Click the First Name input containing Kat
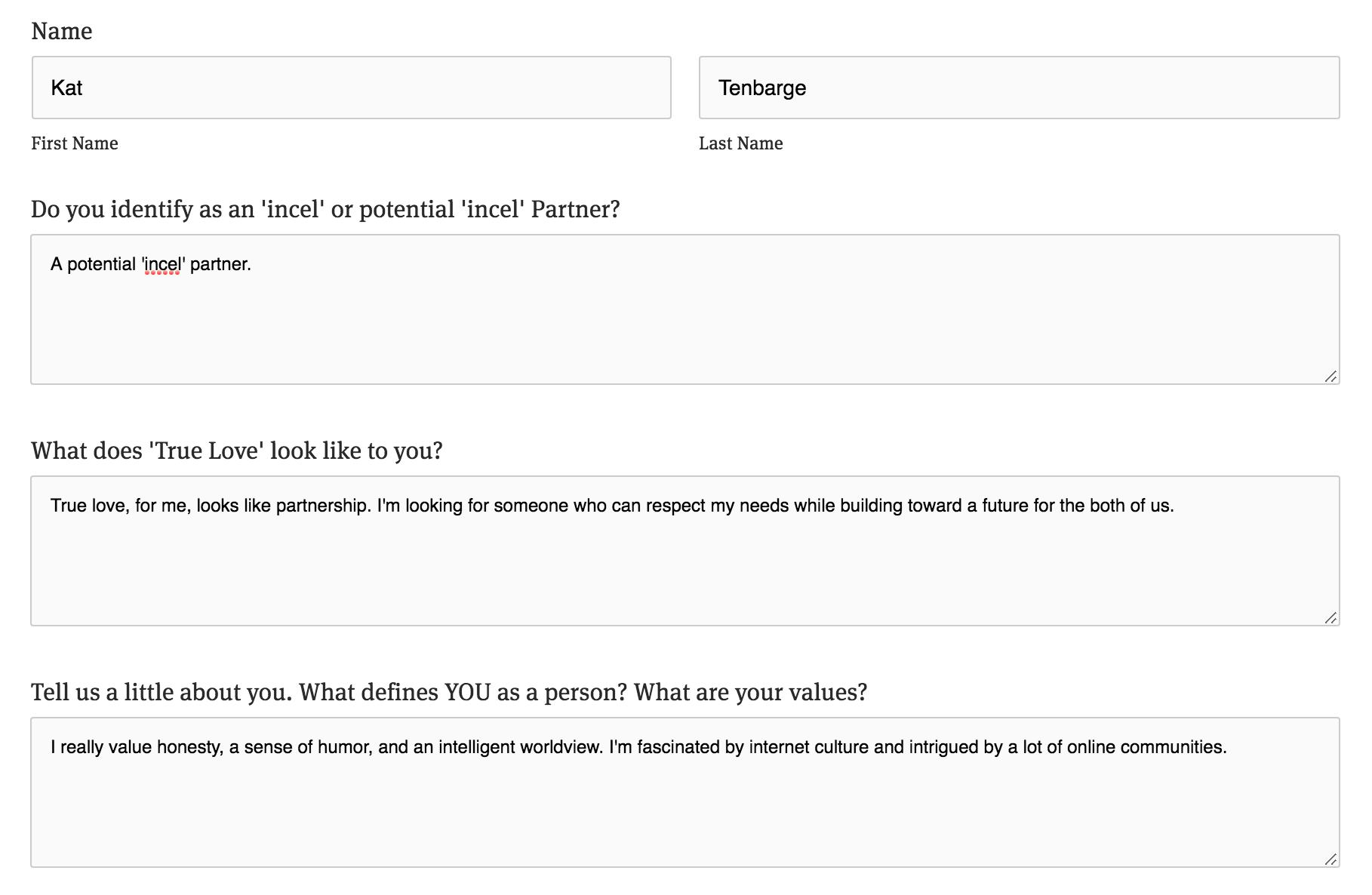1372x895 pixels. pos(351,88)
